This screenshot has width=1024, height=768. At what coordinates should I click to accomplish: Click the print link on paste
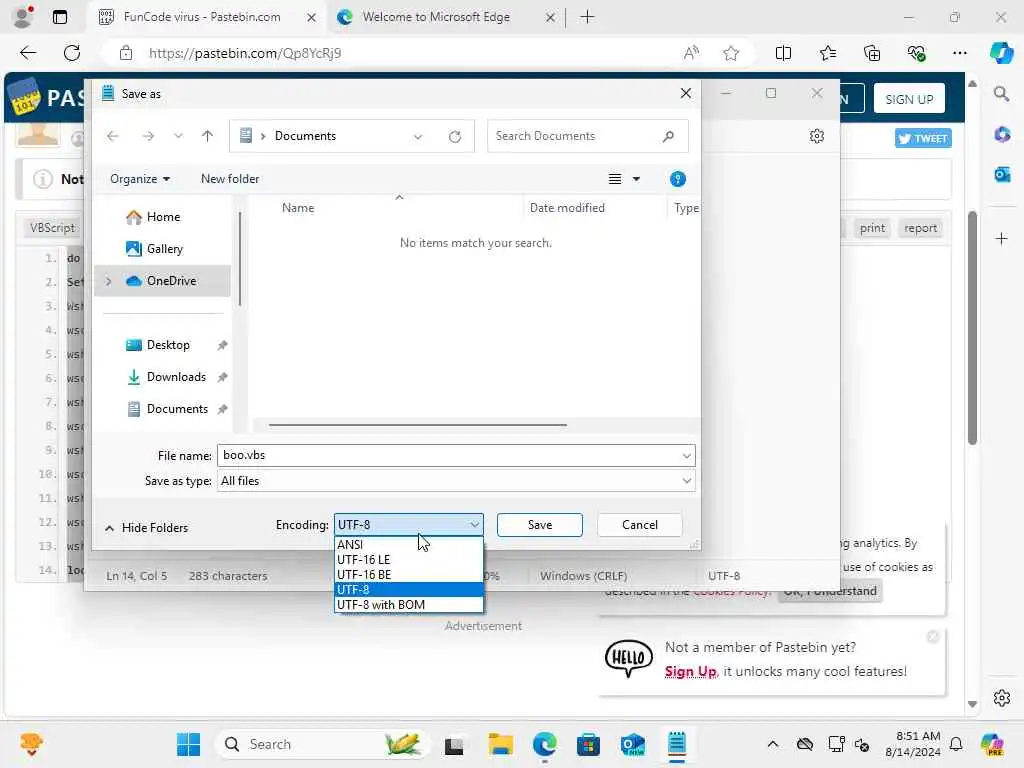(872, 228)
